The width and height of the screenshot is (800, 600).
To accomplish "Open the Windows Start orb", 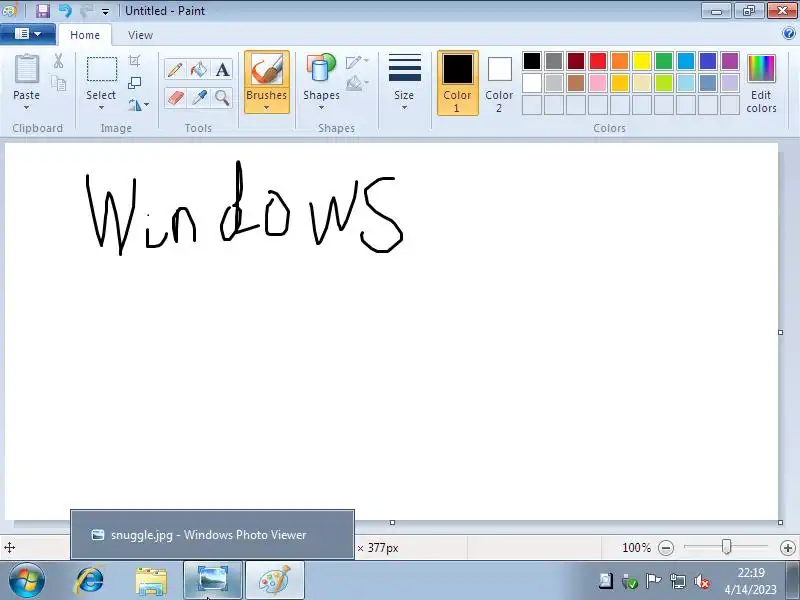I will [x=26, y=581].
